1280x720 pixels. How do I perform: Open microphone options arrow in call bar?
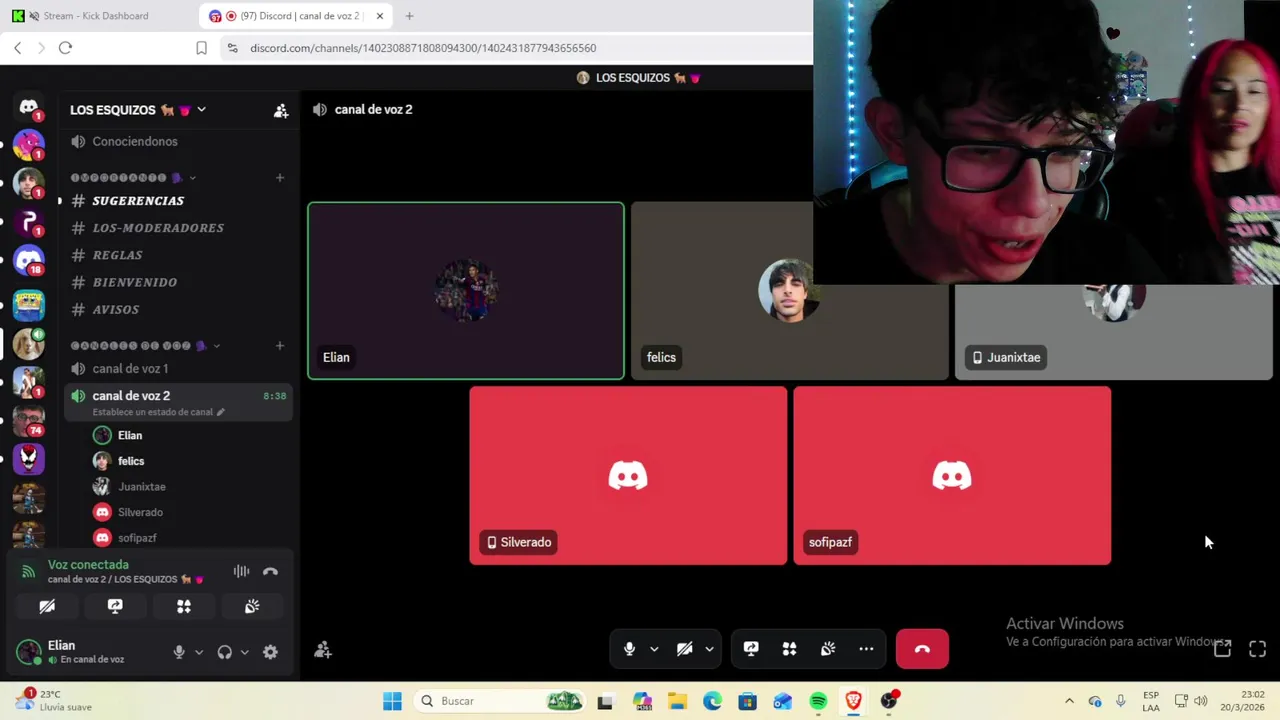[x=654, y=649]
